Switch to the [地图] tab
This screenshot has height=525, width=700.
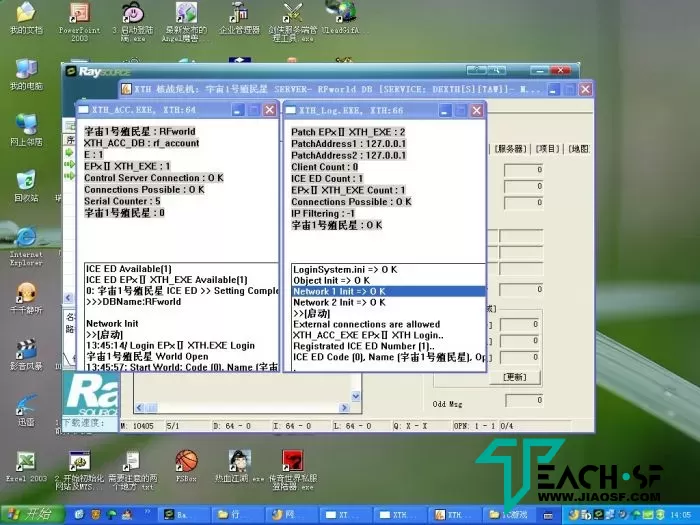pyautogui.click(x=579, y=149)
